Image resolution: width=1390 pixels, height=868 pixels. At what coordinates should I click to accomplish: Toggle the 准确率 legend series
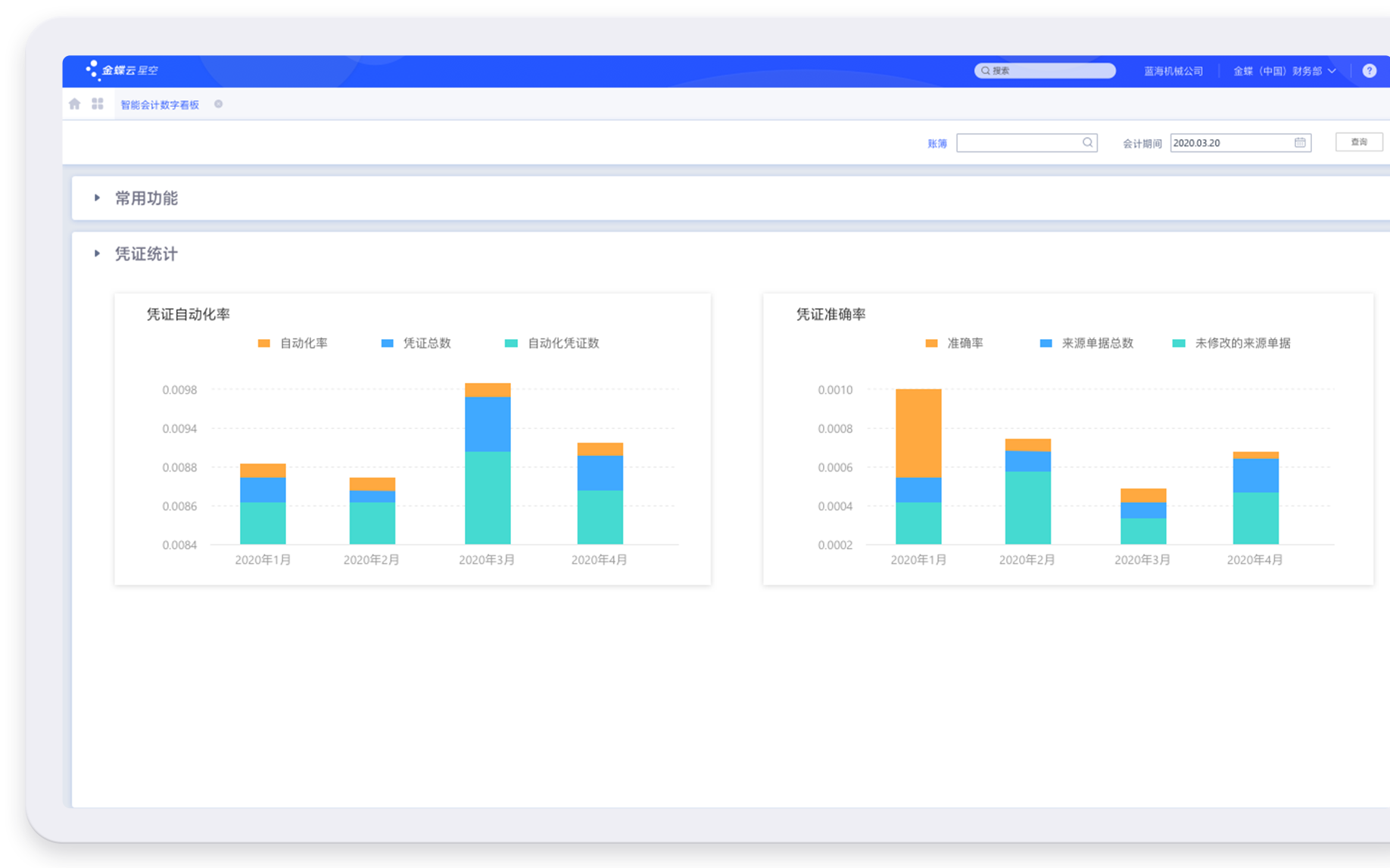pos(955,344)
